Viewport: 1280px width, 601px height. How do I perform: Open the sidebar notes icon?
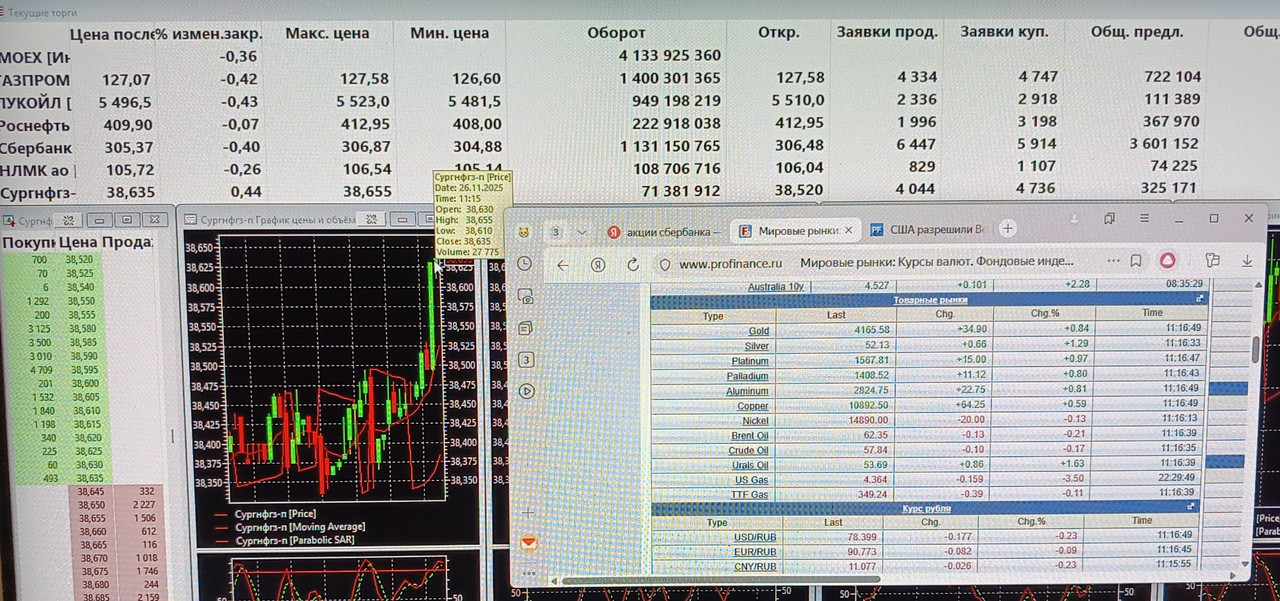tap(527, 327)
